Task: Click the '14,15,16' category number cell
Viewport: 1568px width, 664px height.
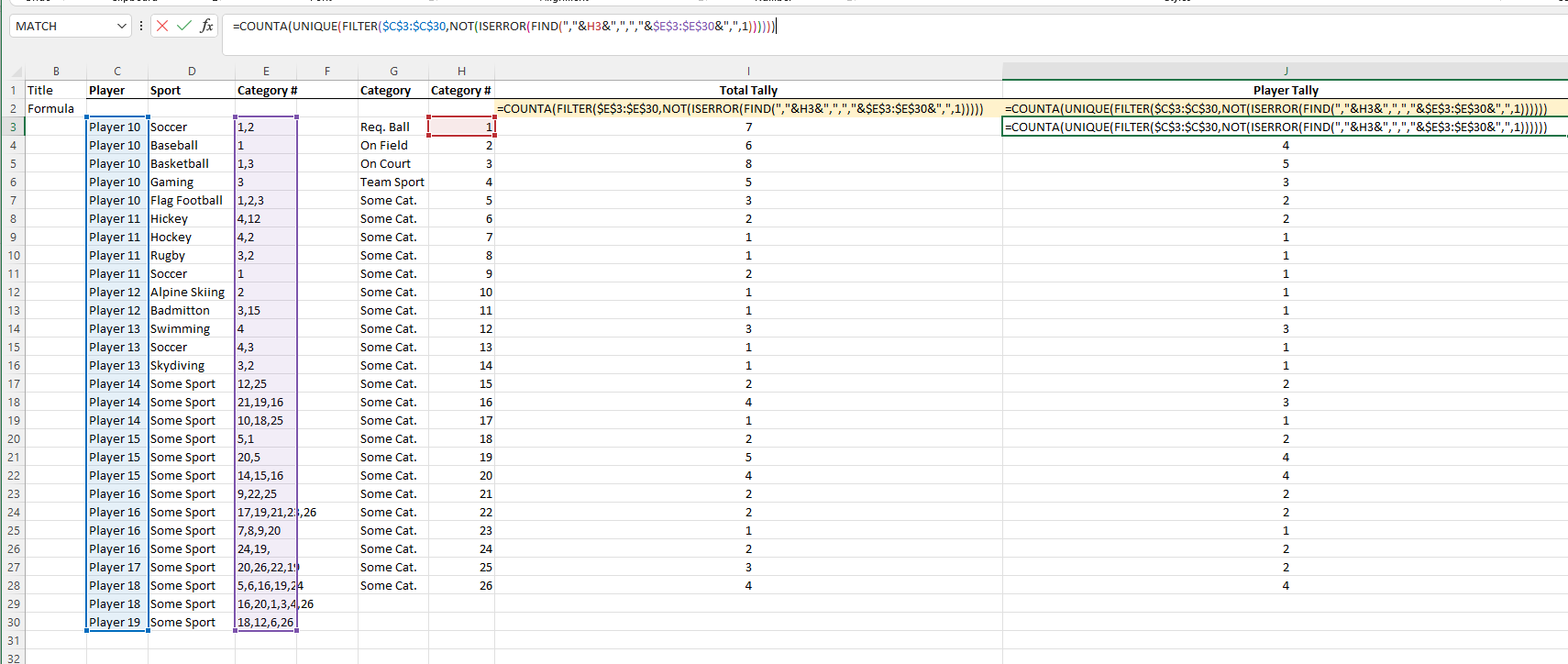Action: coord(266,475)
